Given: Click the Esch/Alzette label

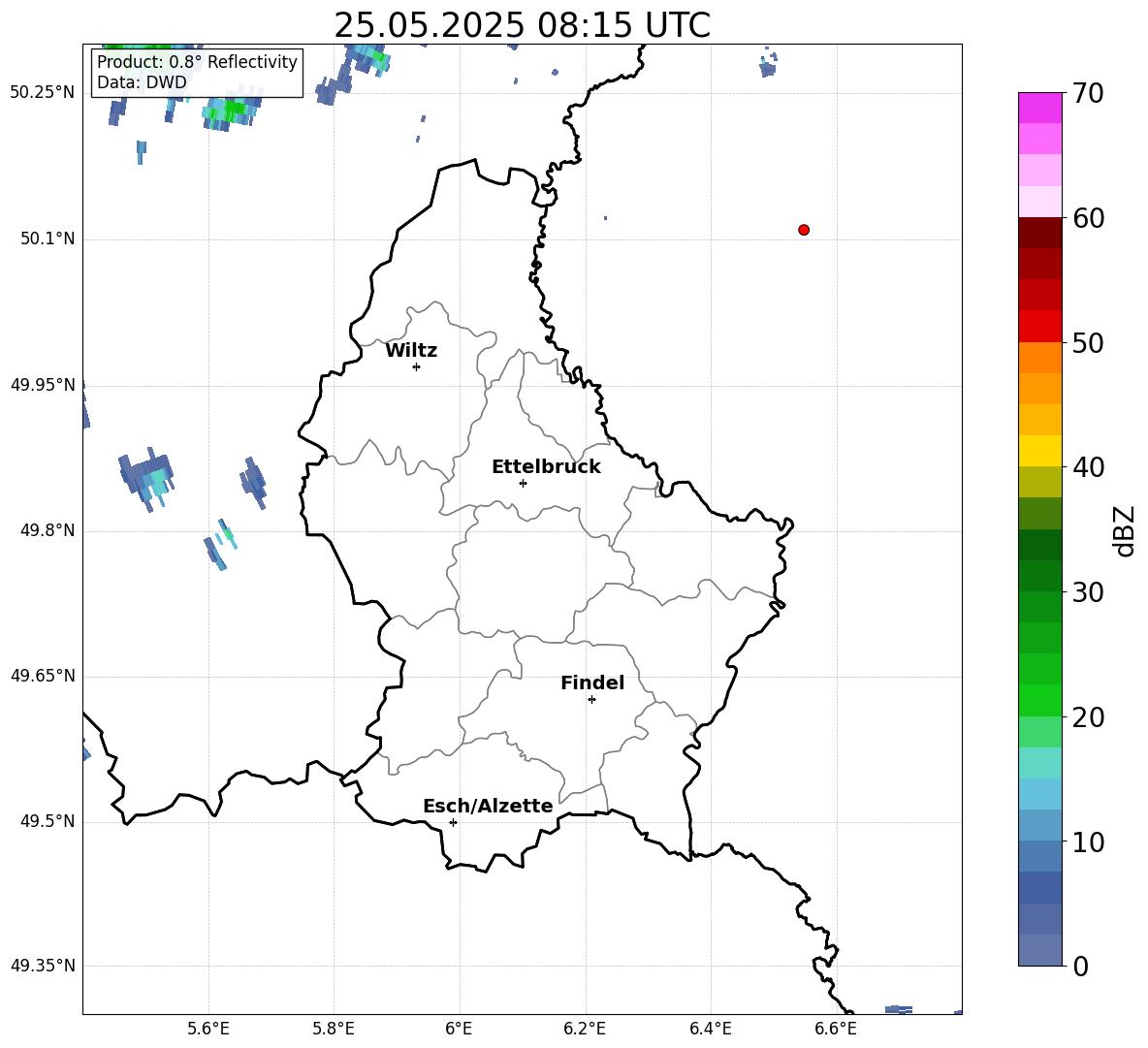Looking at the screenshot, I should click(488, 806).
